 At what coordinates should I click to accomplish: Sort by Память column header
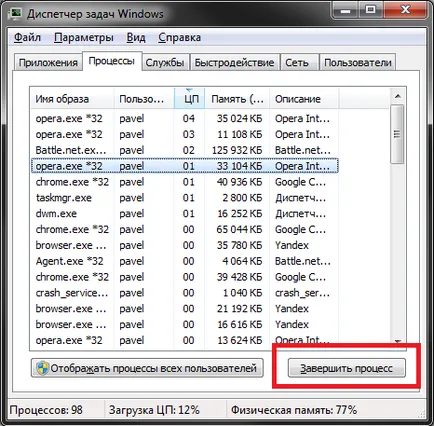237,99
